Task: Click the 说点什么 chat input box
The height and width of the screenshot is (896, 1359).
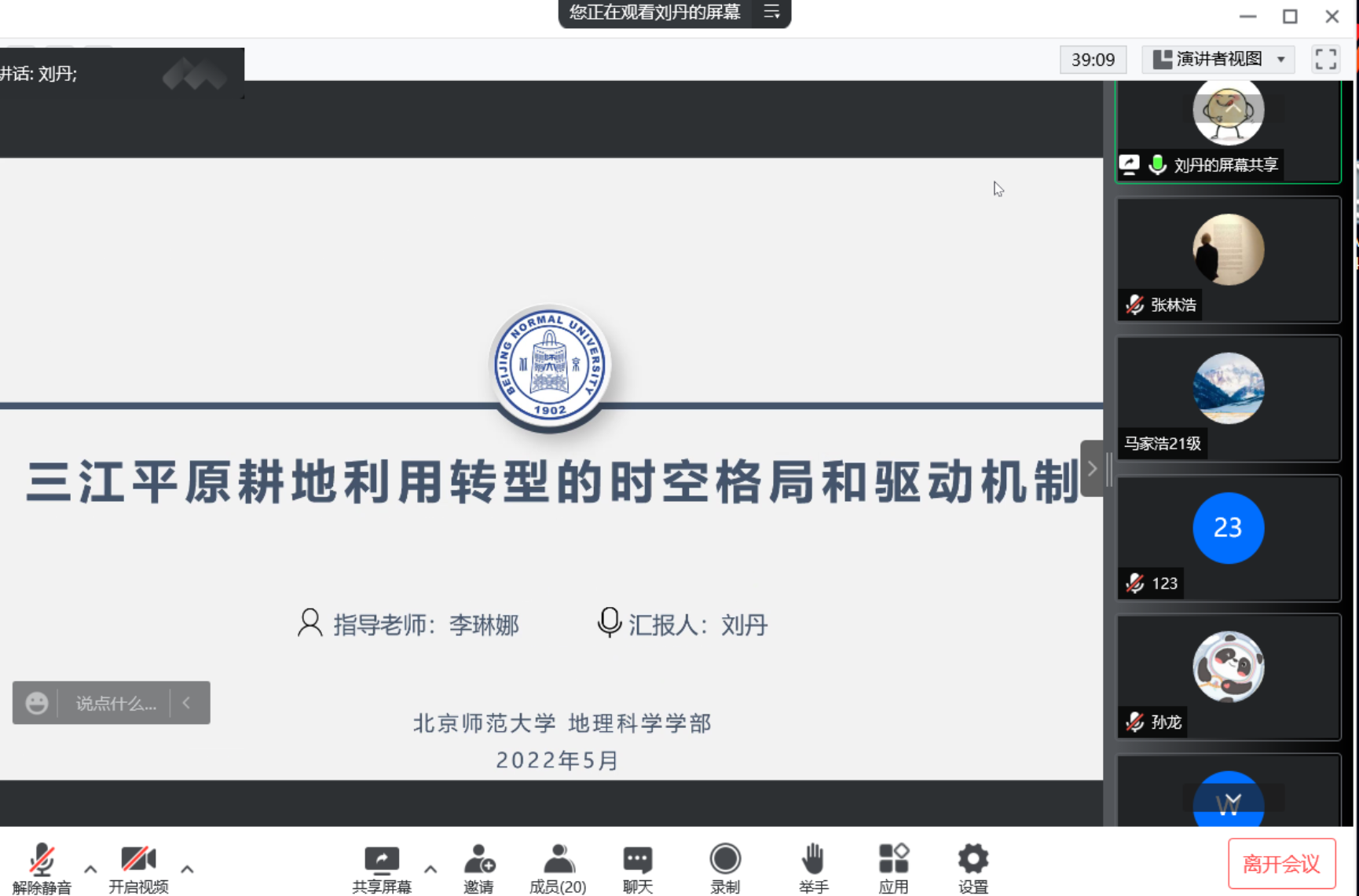Action: [x=115, y=704]
